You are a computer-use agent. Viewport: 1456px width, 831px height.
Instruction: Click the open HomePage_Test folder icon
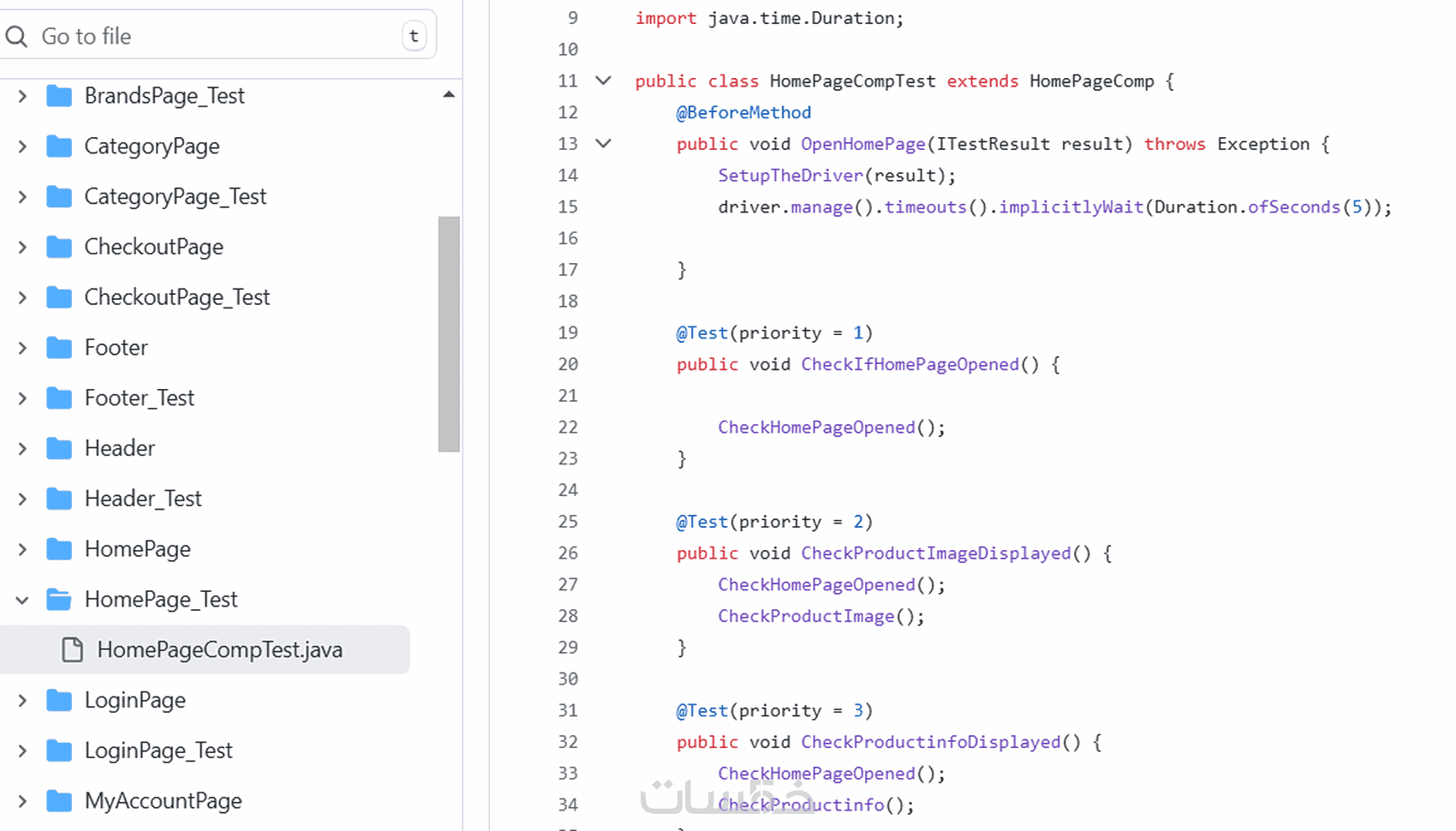59,600
